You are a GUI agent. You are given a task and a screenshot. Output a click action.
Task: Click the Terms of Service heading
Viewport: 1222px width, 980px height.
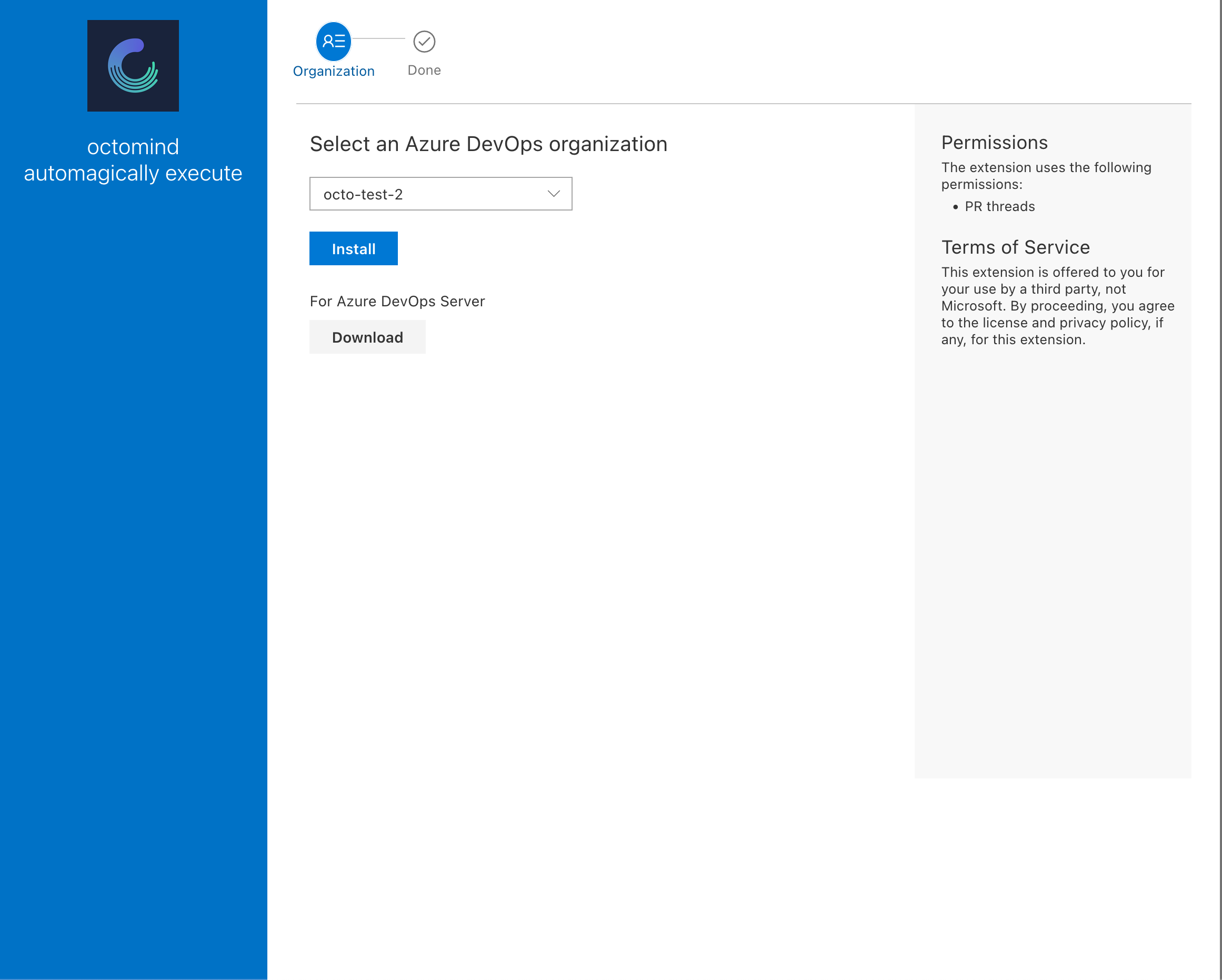point(1015,247)
